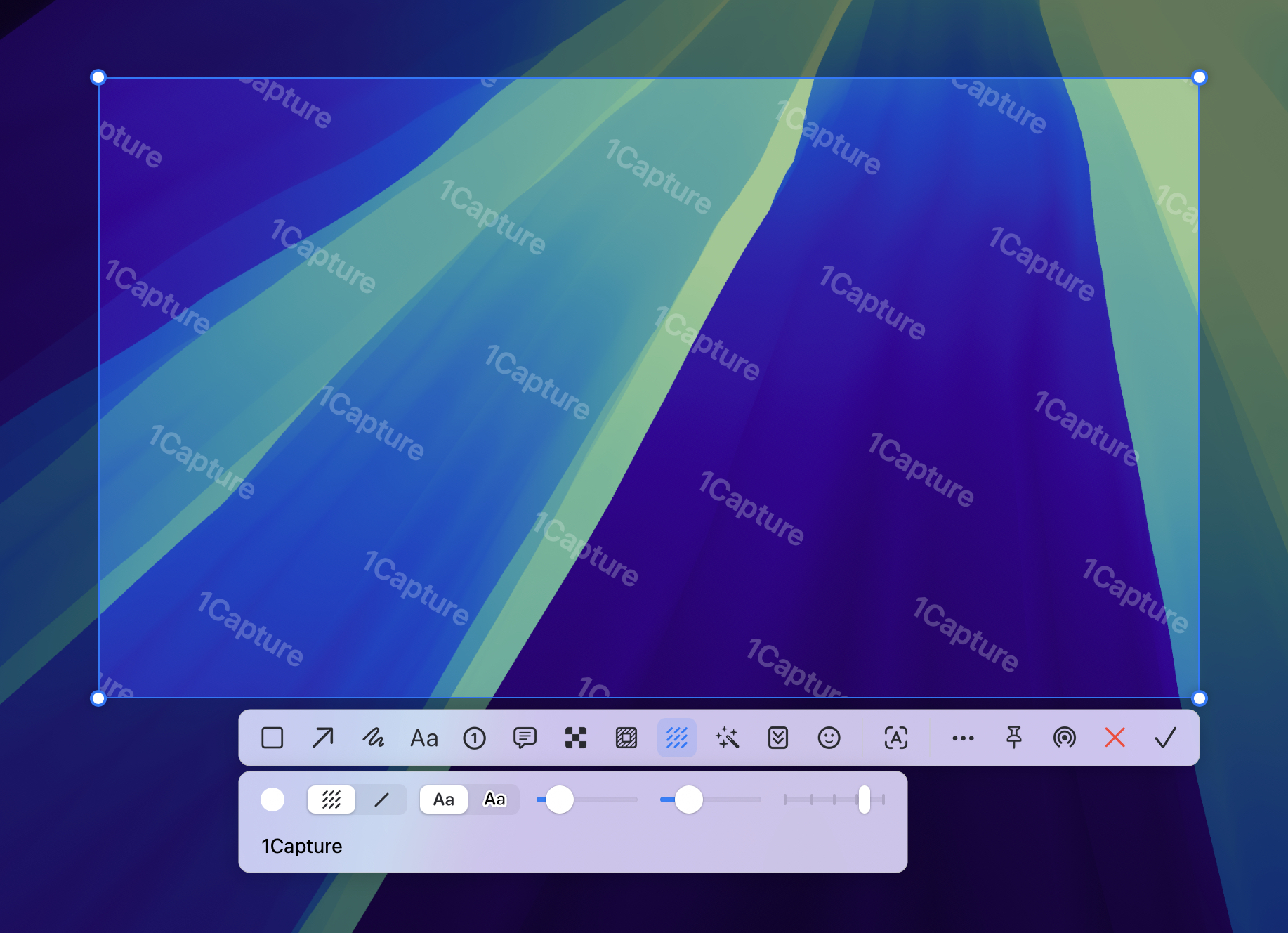Viewport: 1288px width, 933px height.
Task: Select the freehand pen tool
Action: click(x=373, y=738)
